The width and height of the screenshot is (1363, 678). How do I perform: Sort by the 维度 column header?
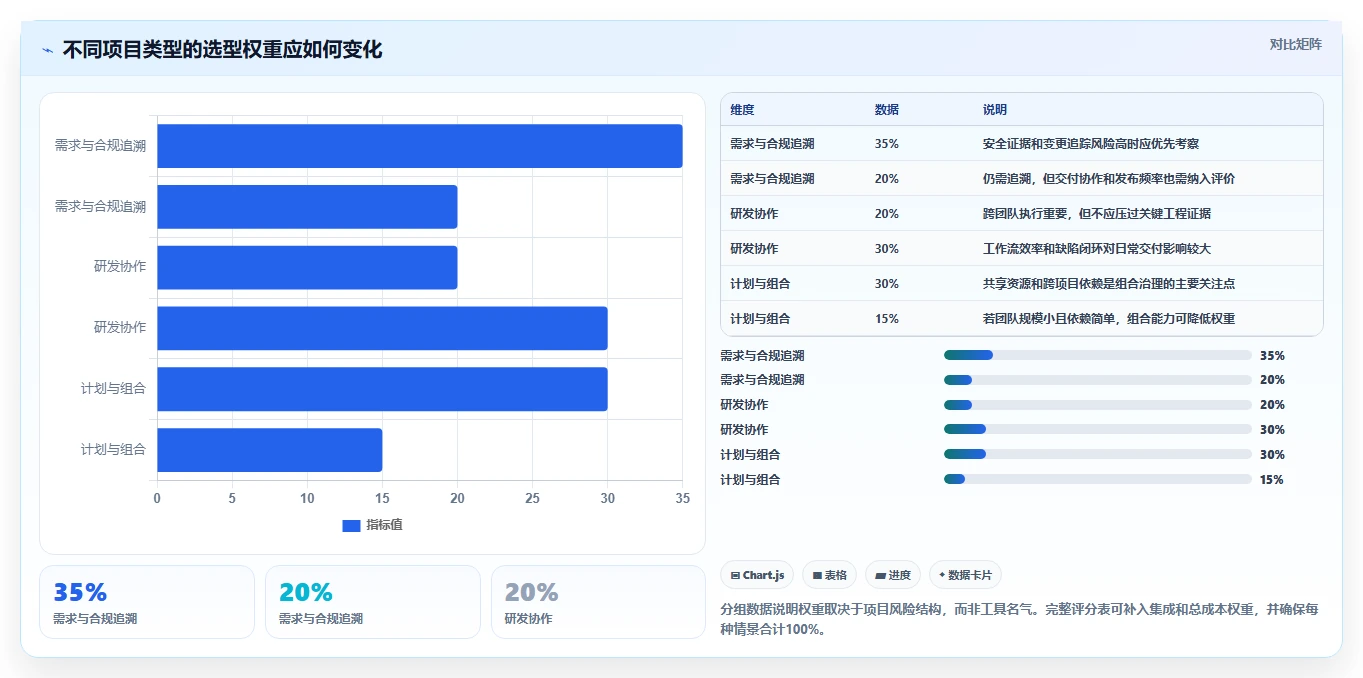tap(742, 109)
